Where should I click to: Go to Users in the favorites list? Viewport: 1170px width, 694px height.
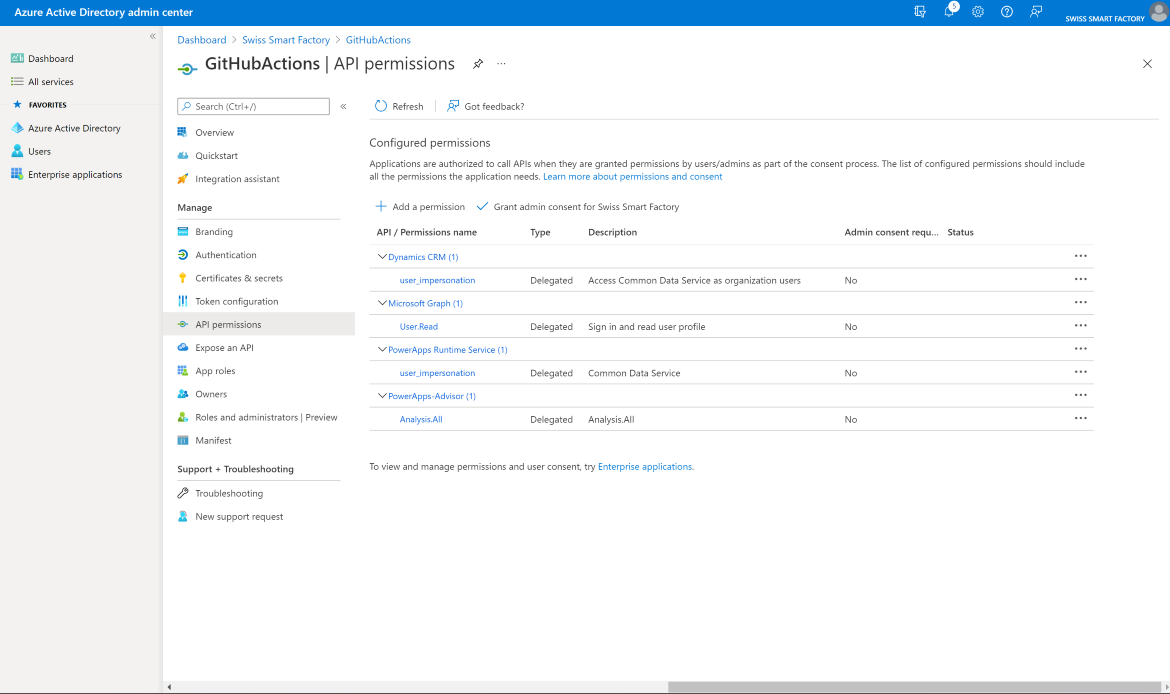point(40,151)
